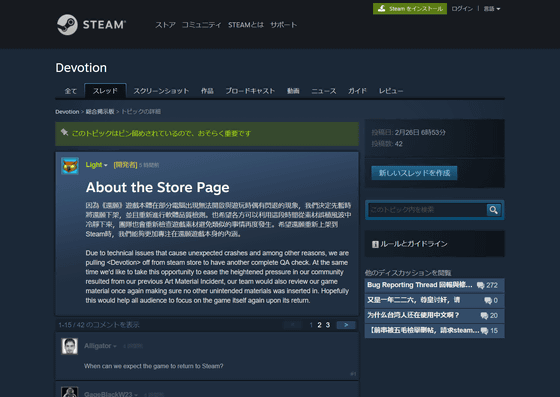This screenshot has height=397, width=560.
Task: Open the Bug Reporting Thread discussion
Action: pos(434,285)
